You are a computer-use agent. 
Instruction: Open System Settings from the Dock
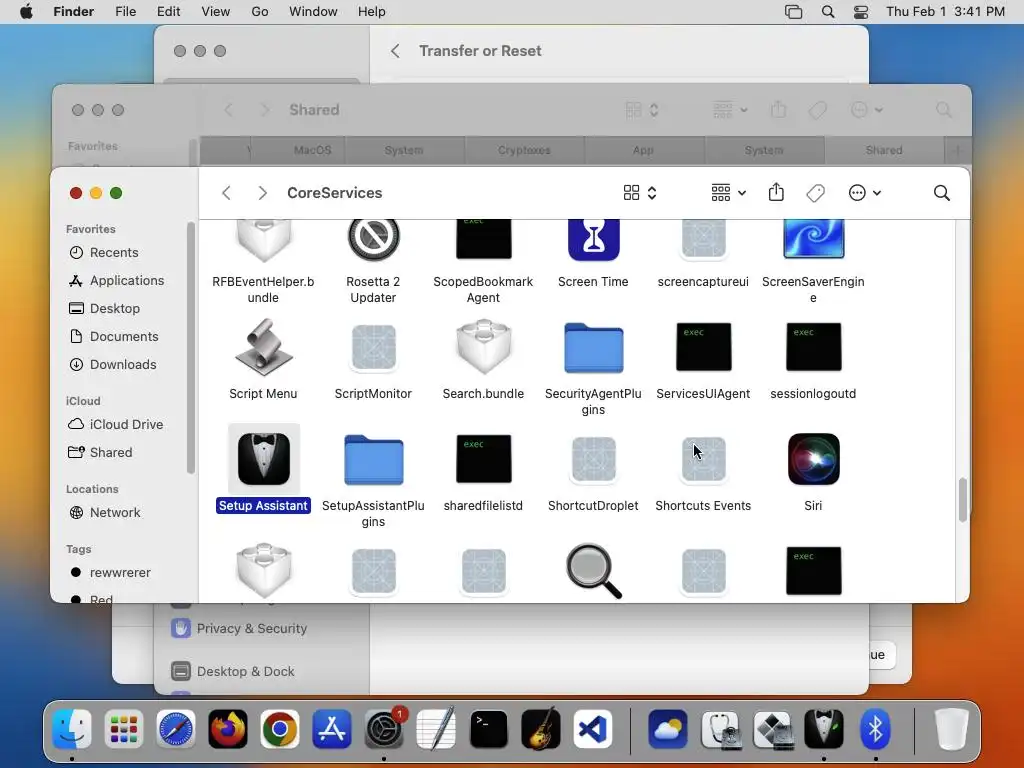[x=384, y=729]
